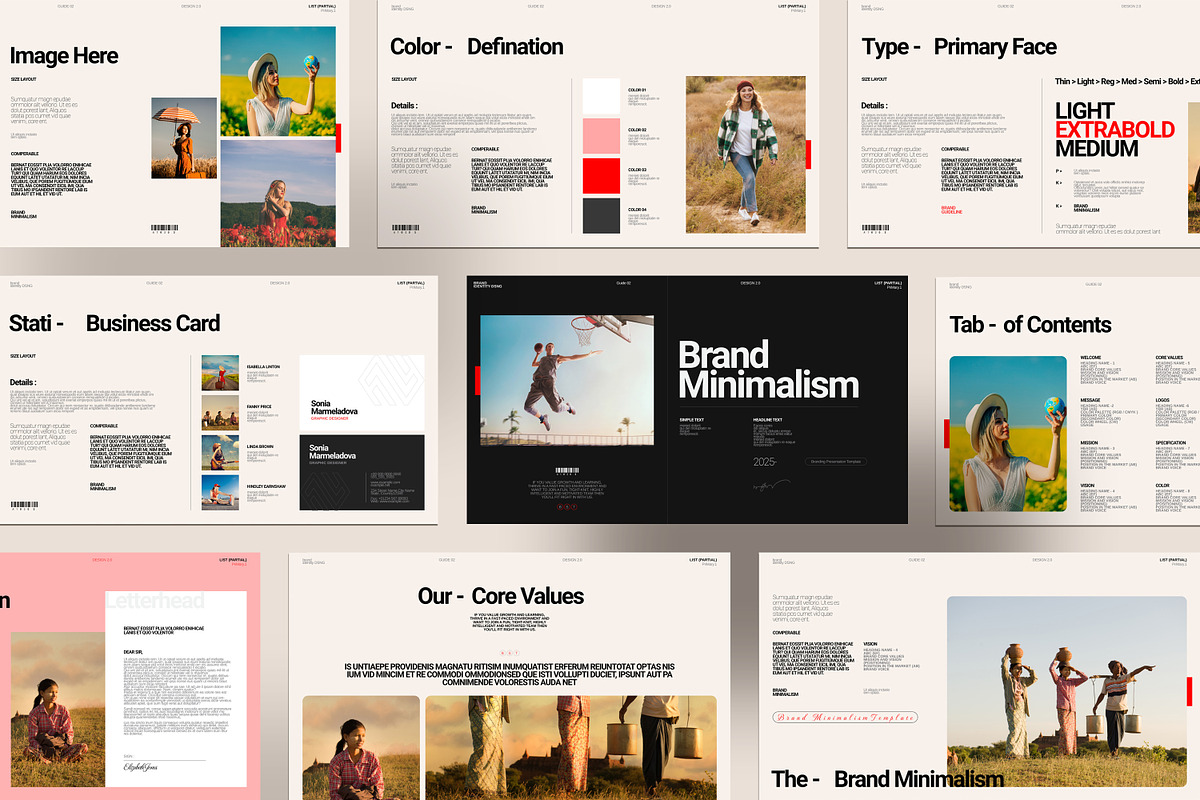Select the Hindley Earnshaw thumbnail photo

219,492
